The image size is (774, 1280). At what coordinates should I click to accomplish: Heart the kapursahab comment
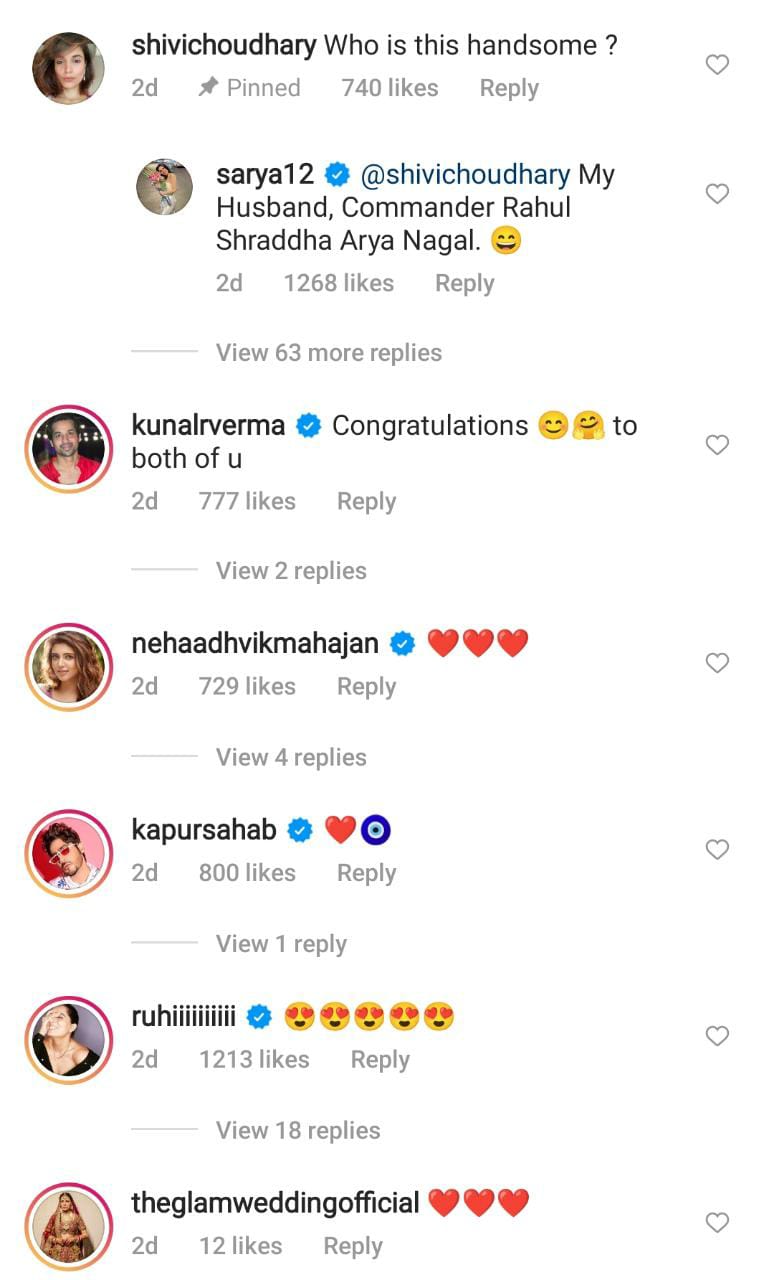pos(717,850)
